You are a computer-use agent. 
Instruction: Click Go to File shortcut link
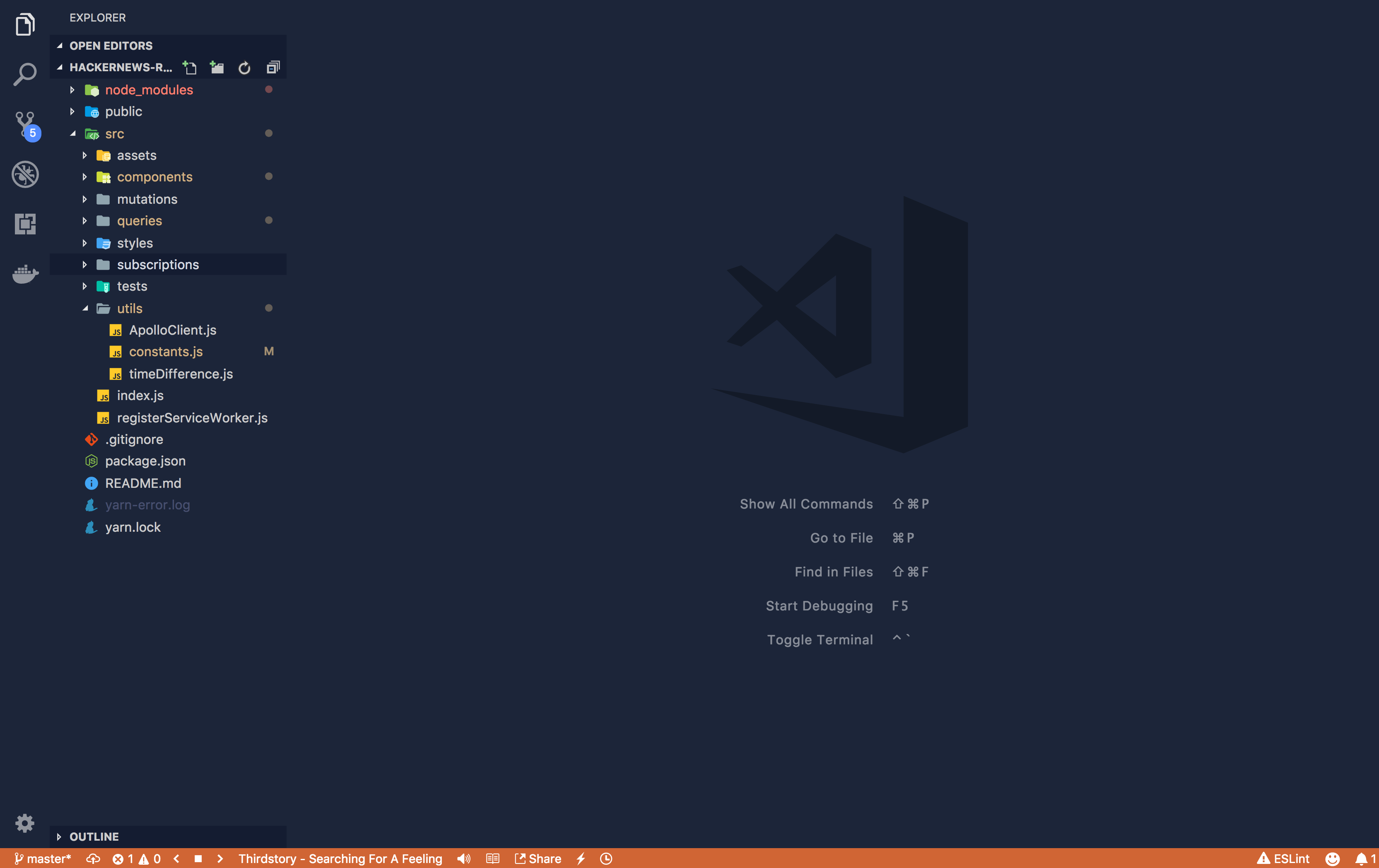coord(841,537)
